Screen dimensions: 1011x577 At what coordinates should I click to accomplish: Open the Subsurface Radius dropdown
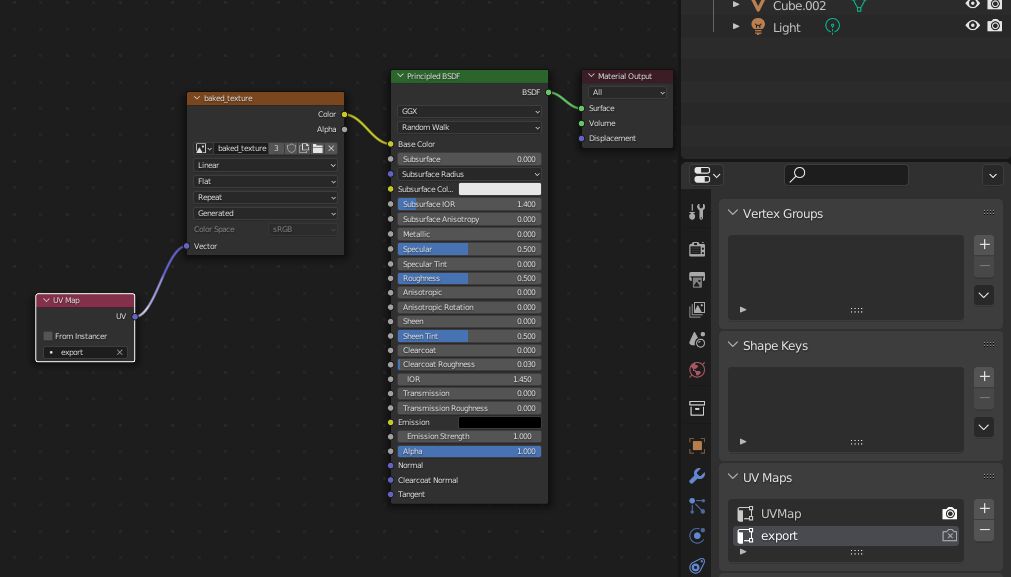point(469,174)
